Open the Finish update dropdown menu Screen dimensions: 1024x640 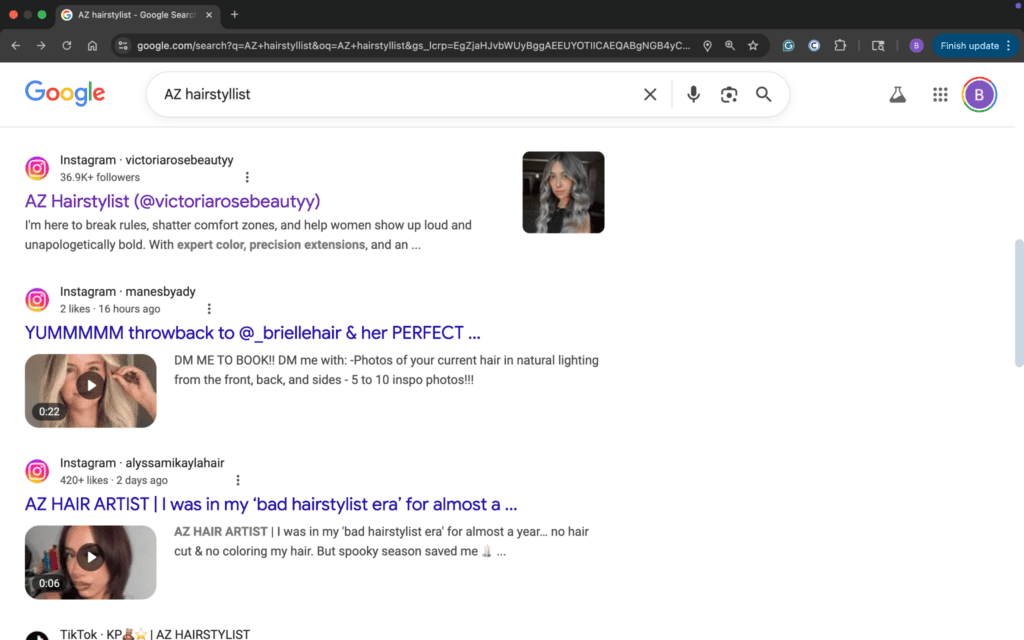pos(1007,45)
